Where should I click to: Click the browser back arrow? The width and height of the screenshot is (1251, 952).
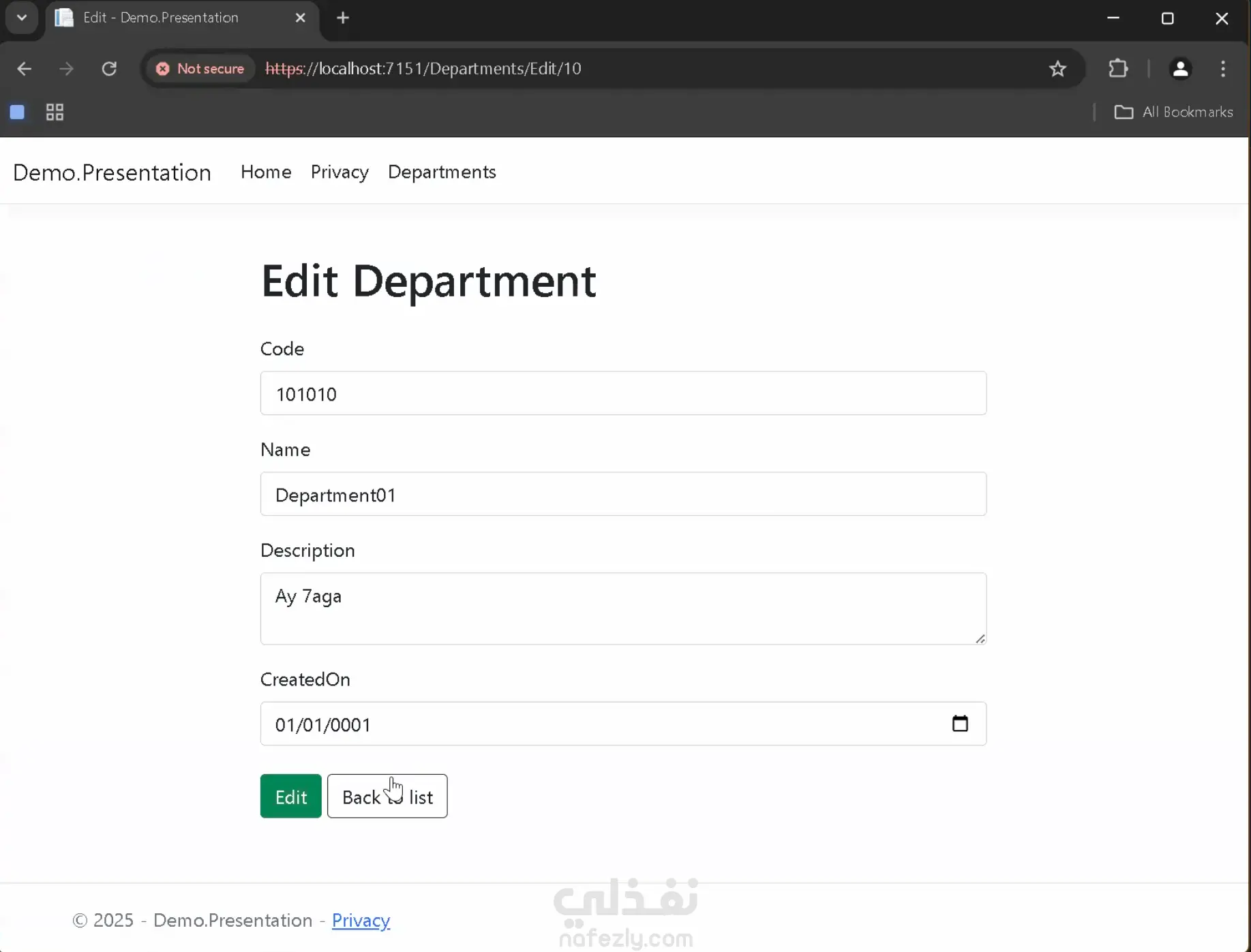pos(24,69)
